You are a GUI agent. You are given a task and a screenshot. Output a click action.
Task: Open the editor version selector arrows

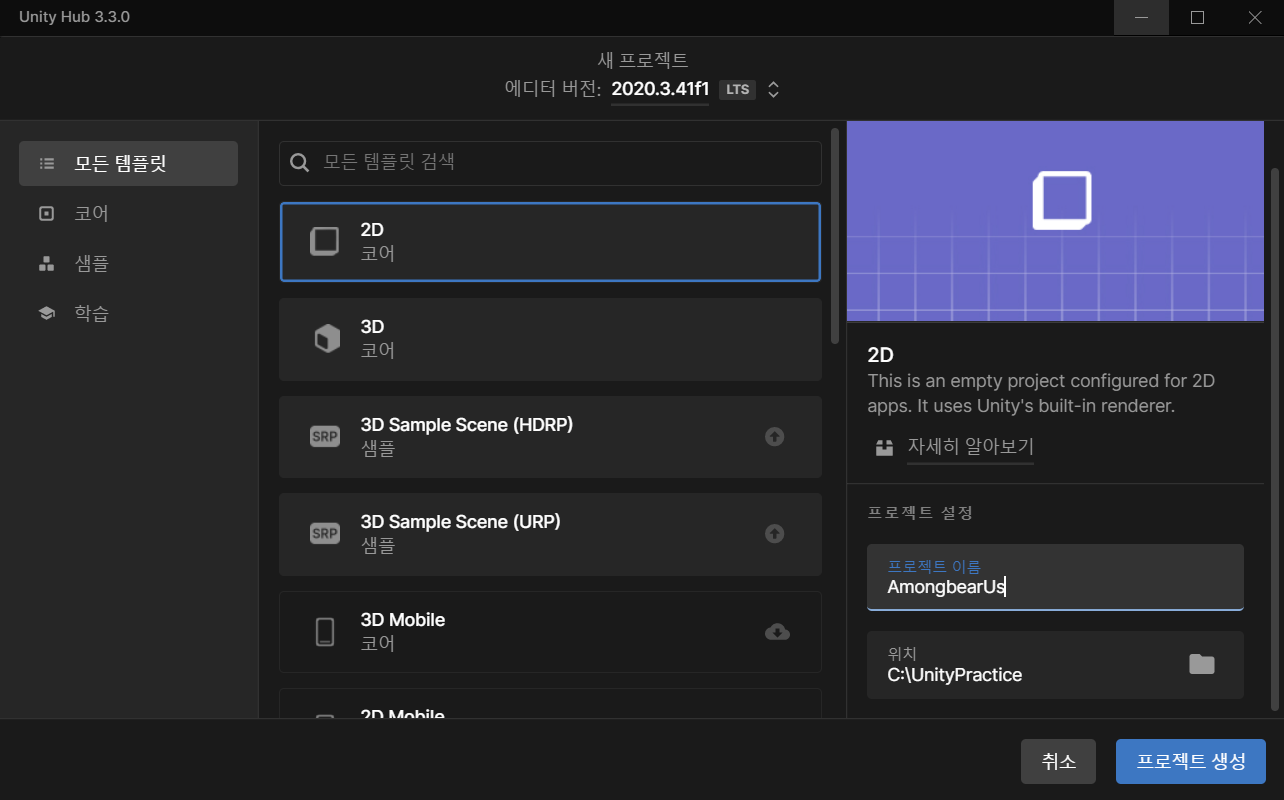point(773,89)
